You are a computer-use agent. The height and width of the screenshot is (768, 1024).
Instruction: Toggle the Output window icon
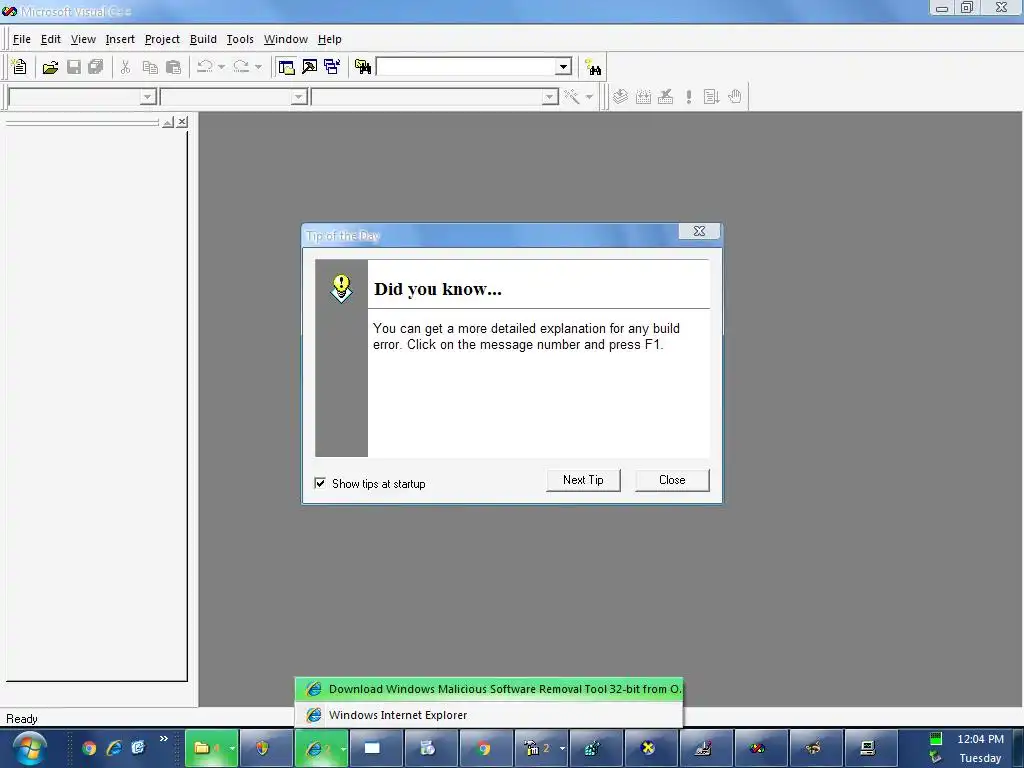(309, 67)
